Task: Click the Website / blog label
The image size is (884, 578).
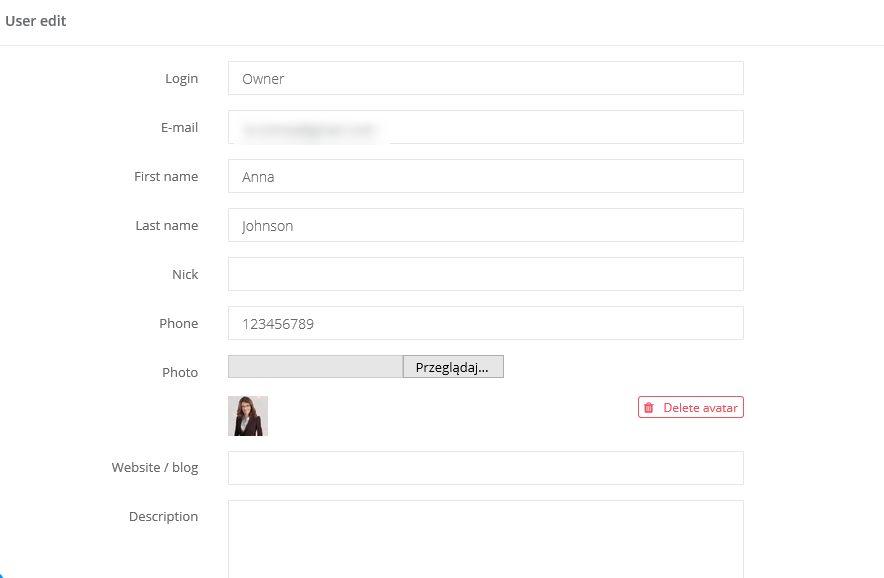Action: coord(155,468)
